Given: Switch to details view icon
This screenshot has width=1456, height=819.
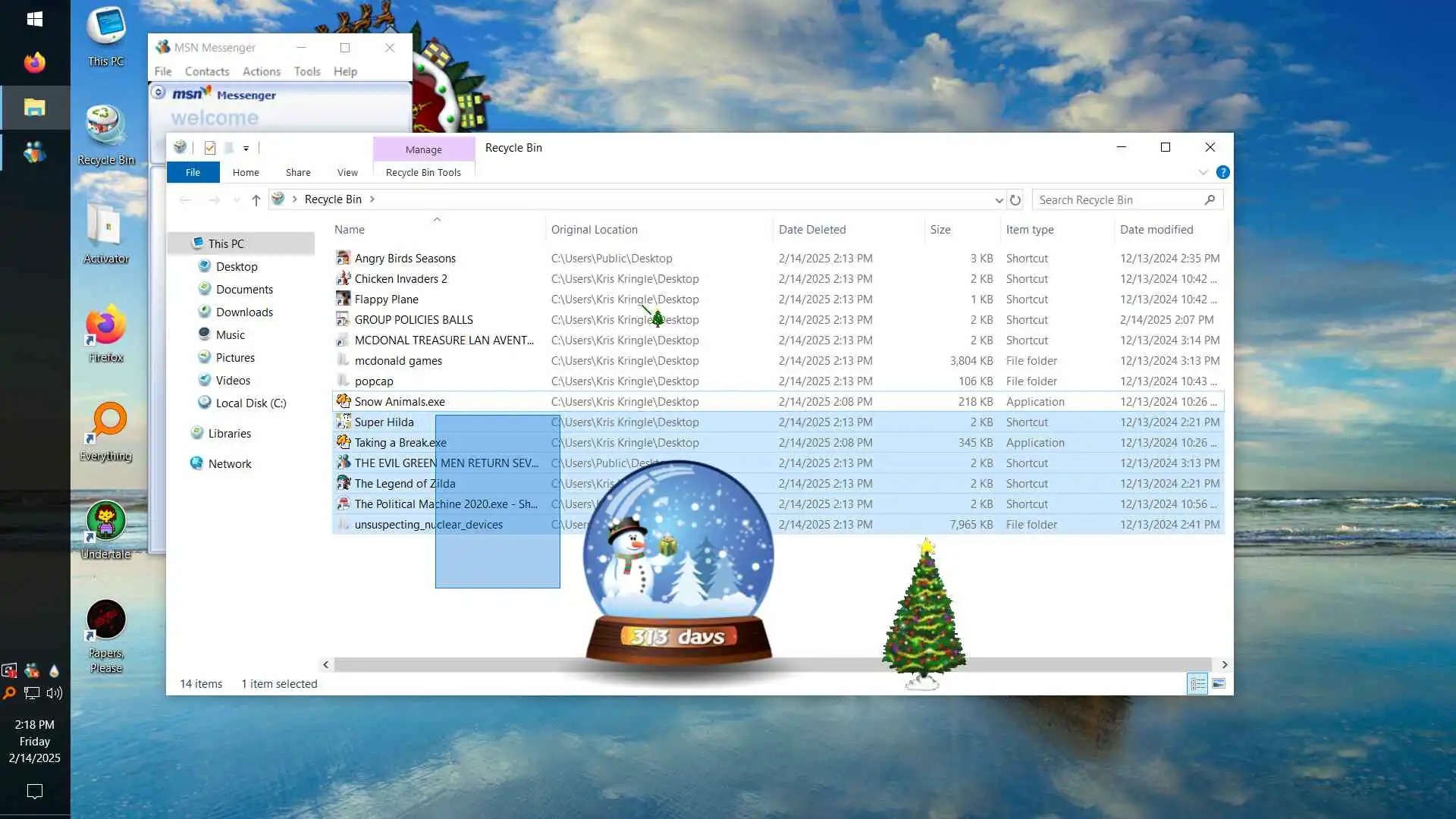Looking at the screenshot, I should [x=1197, y=684].
